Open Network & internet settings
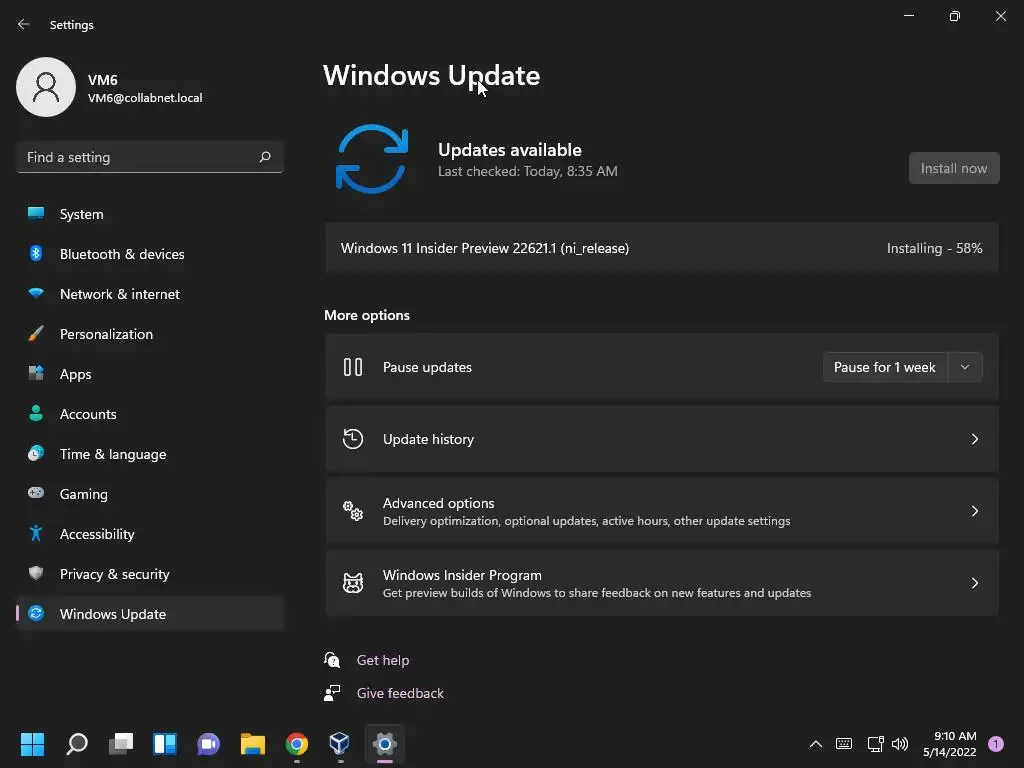 (x=150, y=293)
